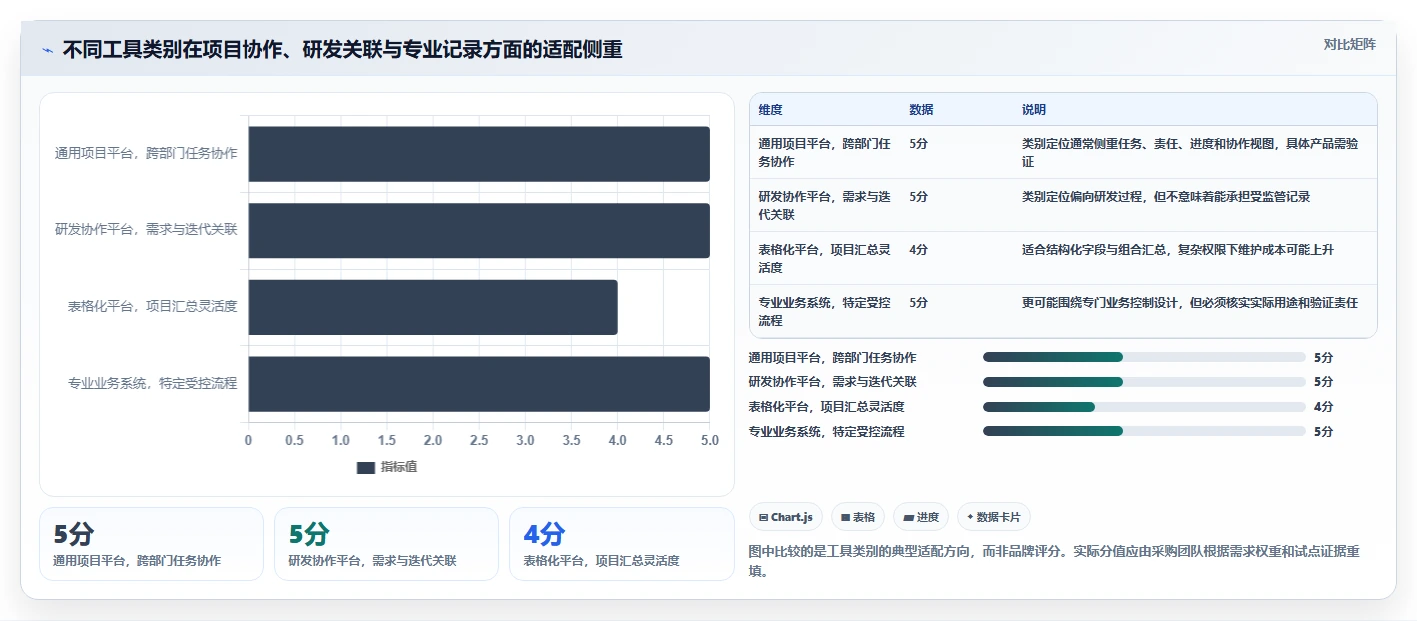Screen dimensions: 1417x621
Task: Click the 数据卡片 tag chip
Action: point(994,517)
